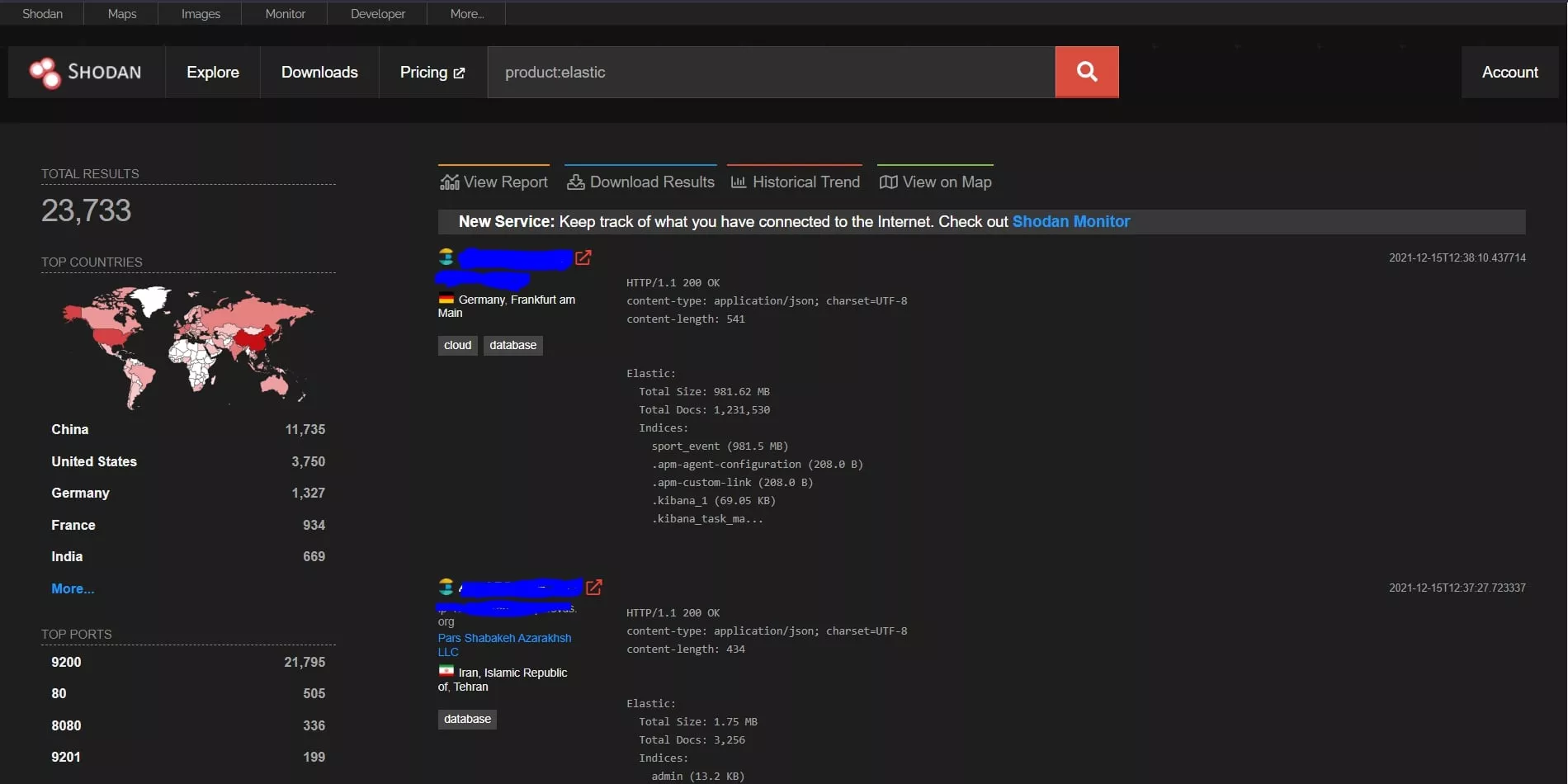The image size is (1568, 784).
Task: Filter results by China
Action: pyautogui.click(x=70, y=429)
